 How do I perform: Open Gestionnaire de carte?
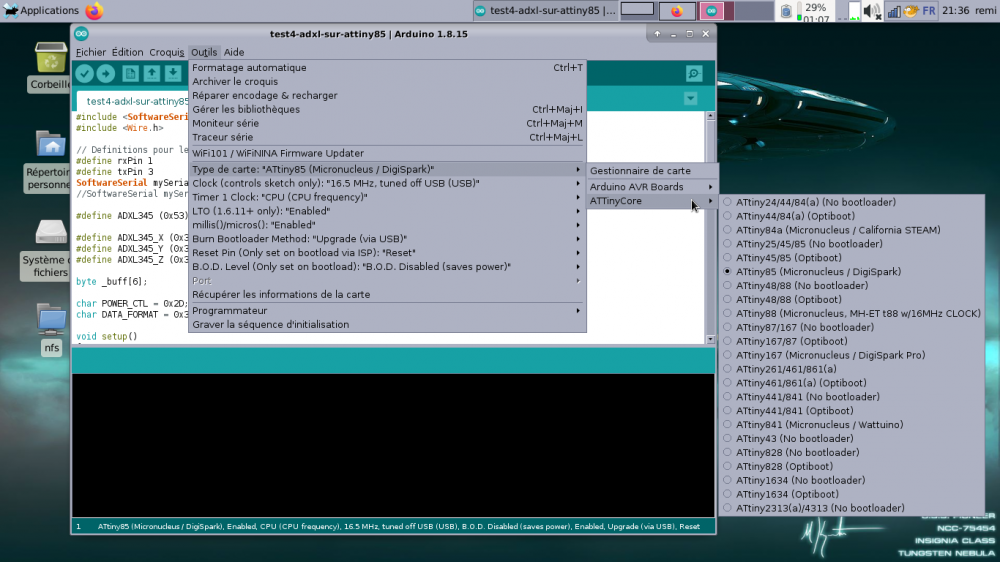click(652, 171)
